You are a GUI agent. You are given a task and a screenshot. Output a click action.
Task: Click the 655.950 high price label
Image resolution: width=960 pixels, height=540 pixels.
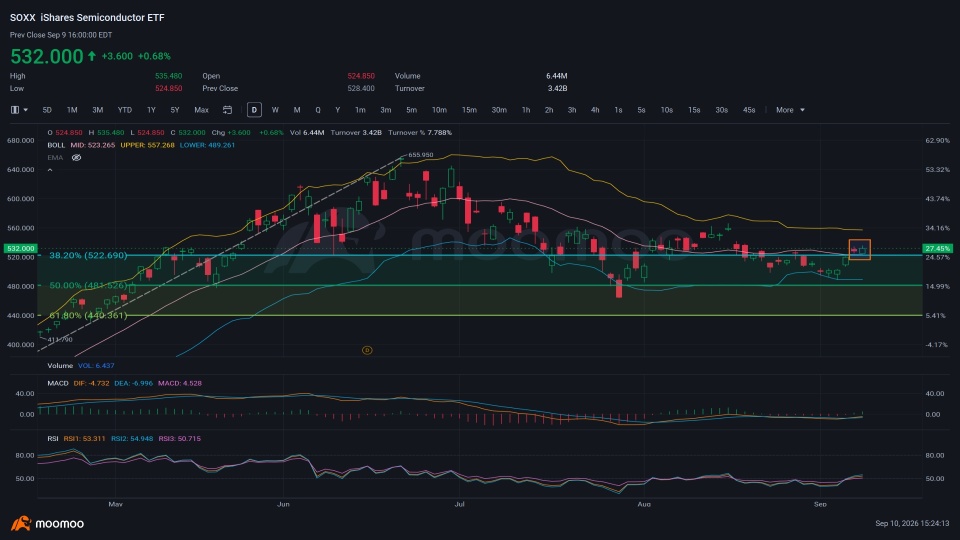pyautogui.click(x=421, y=155)
